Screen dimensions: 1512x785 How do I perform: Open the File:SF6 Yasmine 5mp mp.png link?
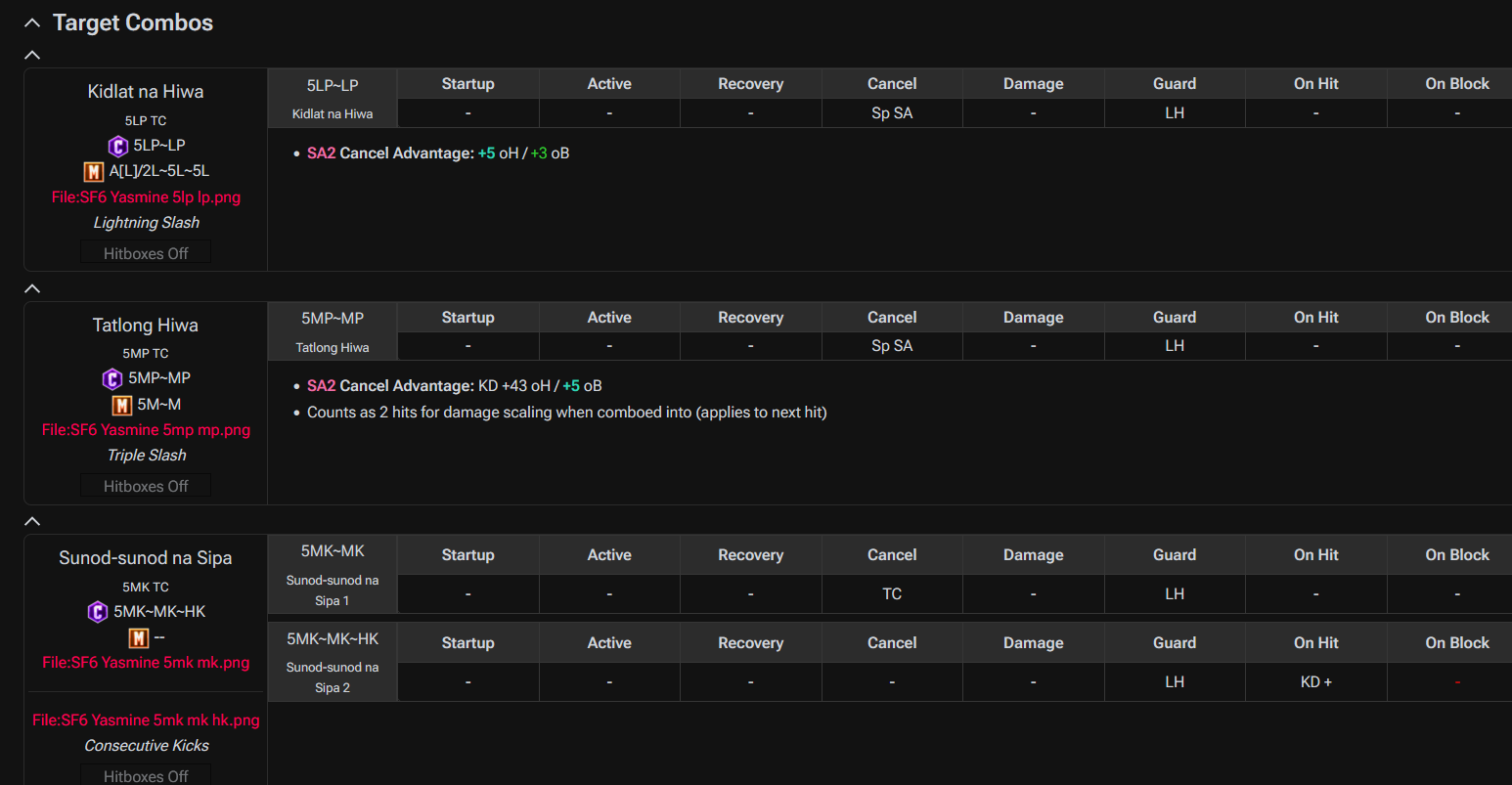pos(146,429)
